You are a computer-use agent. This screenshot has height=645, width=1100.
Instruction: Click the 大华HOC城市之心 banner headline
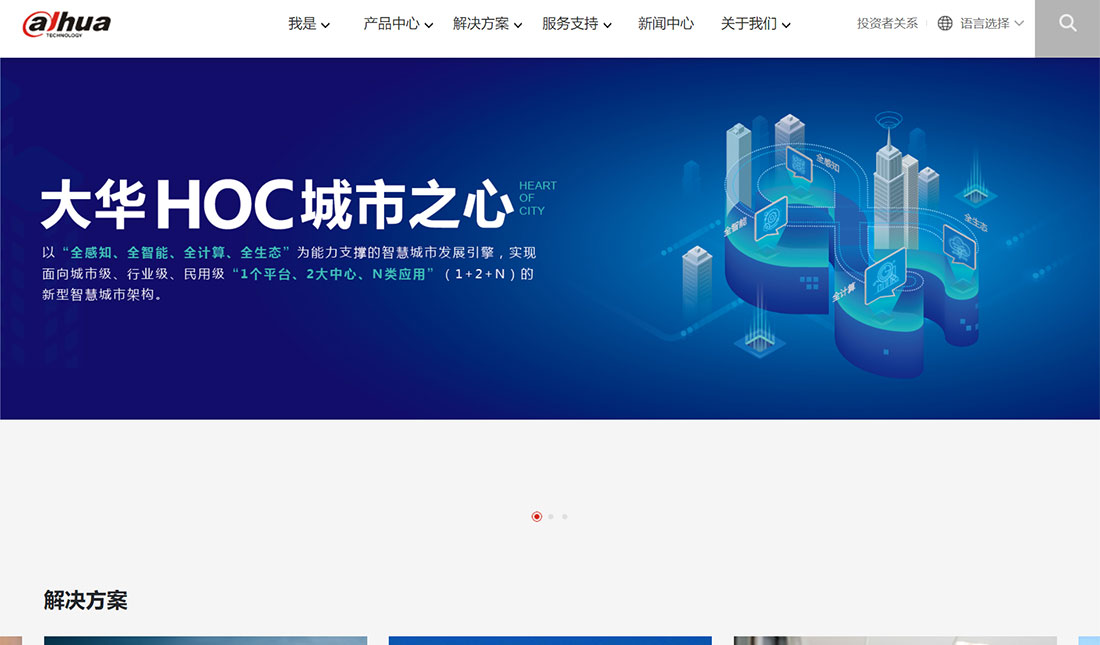click(277, 204)
